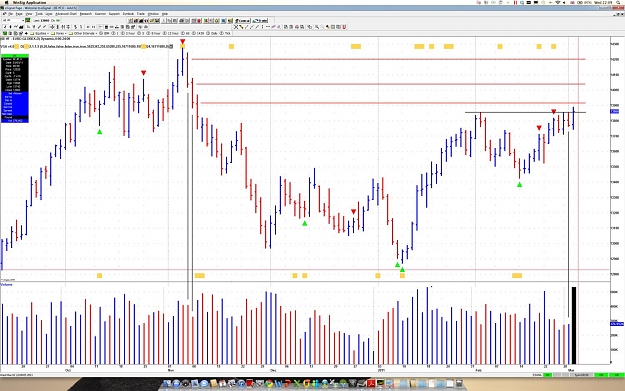Viewport: 625px width, 391px height.
Task: Open the Page menu
Action: point(19,14)
